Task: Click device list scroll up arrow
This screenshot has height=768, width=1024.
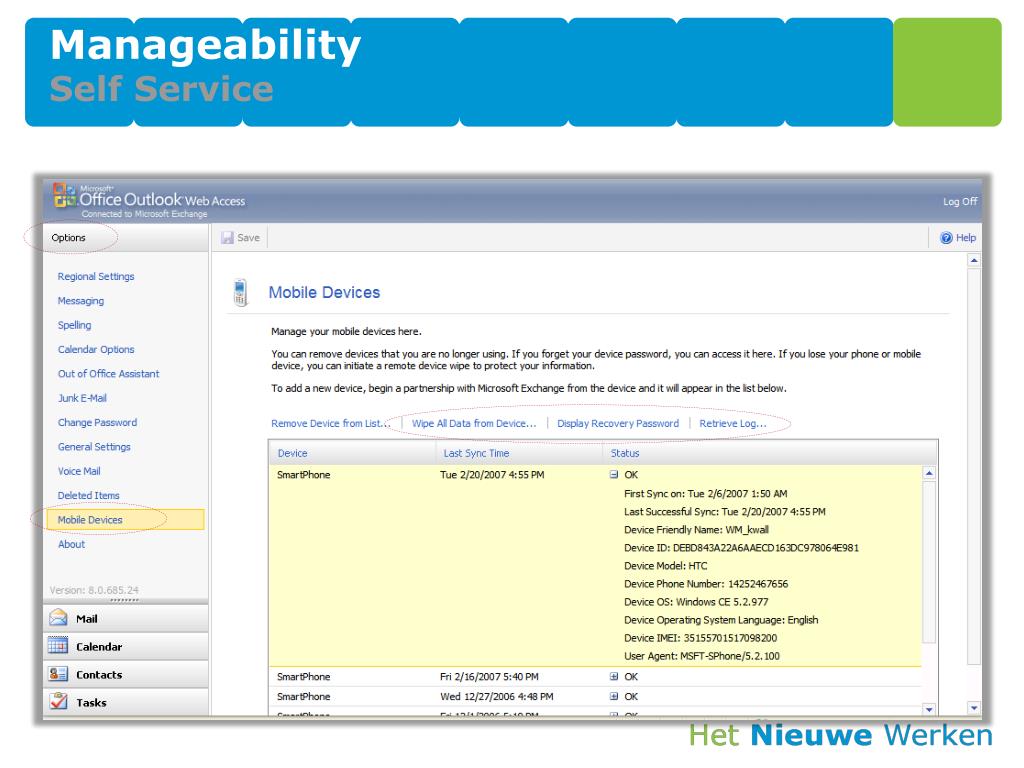Action: tap(929, 473)
